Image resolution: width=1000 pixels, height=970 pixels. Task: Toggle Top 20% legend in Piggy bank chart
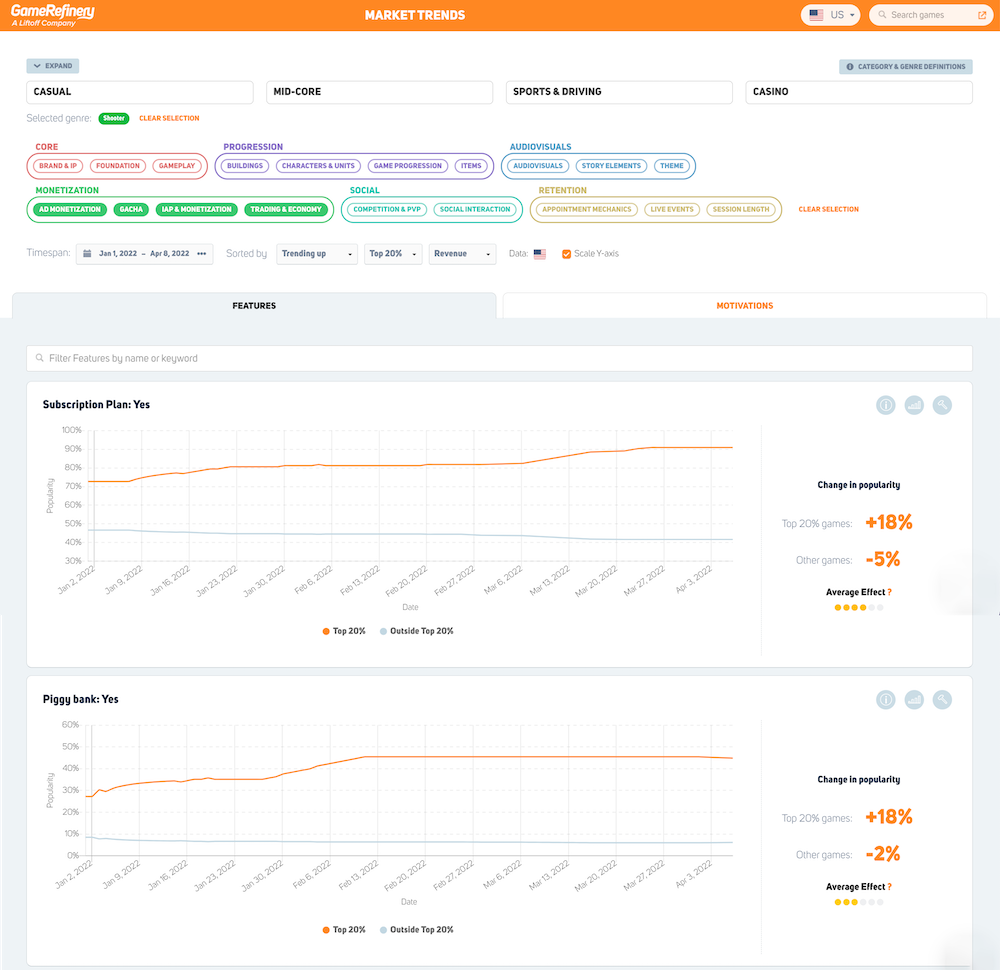(x=344, y=929)
